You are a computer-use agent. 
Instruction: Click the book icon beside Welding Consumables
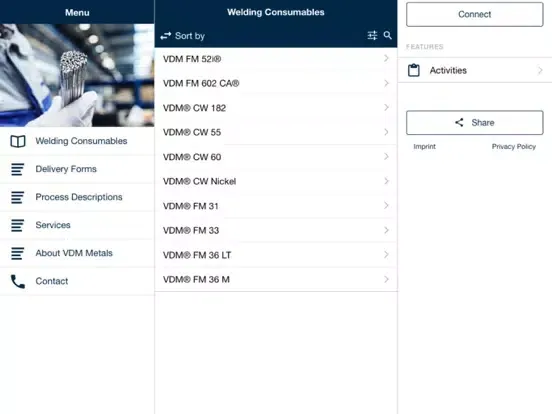point(18,141)
